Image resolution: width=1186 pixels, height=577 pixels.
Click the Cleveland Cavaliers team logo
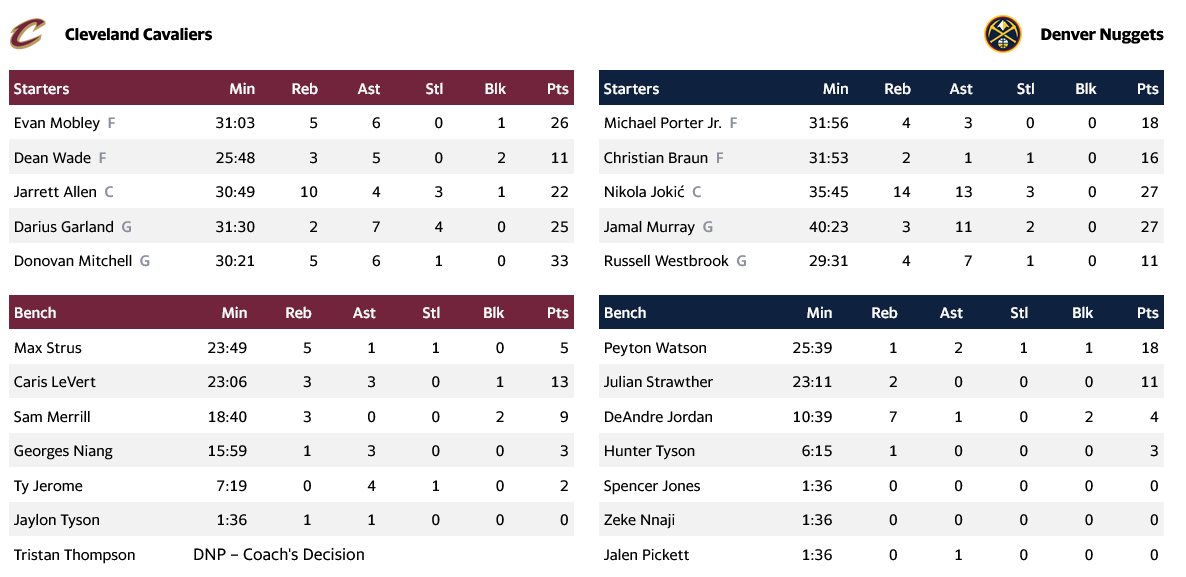[x=28, y=34]
